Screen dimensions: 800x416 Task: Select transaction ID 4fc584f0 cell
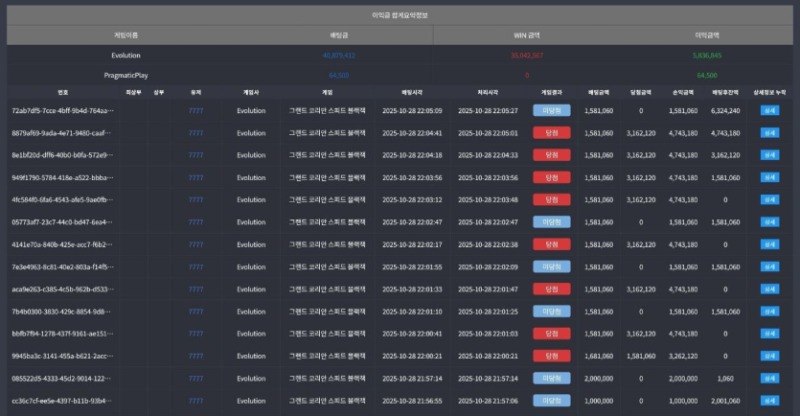[x=62, y=199]
